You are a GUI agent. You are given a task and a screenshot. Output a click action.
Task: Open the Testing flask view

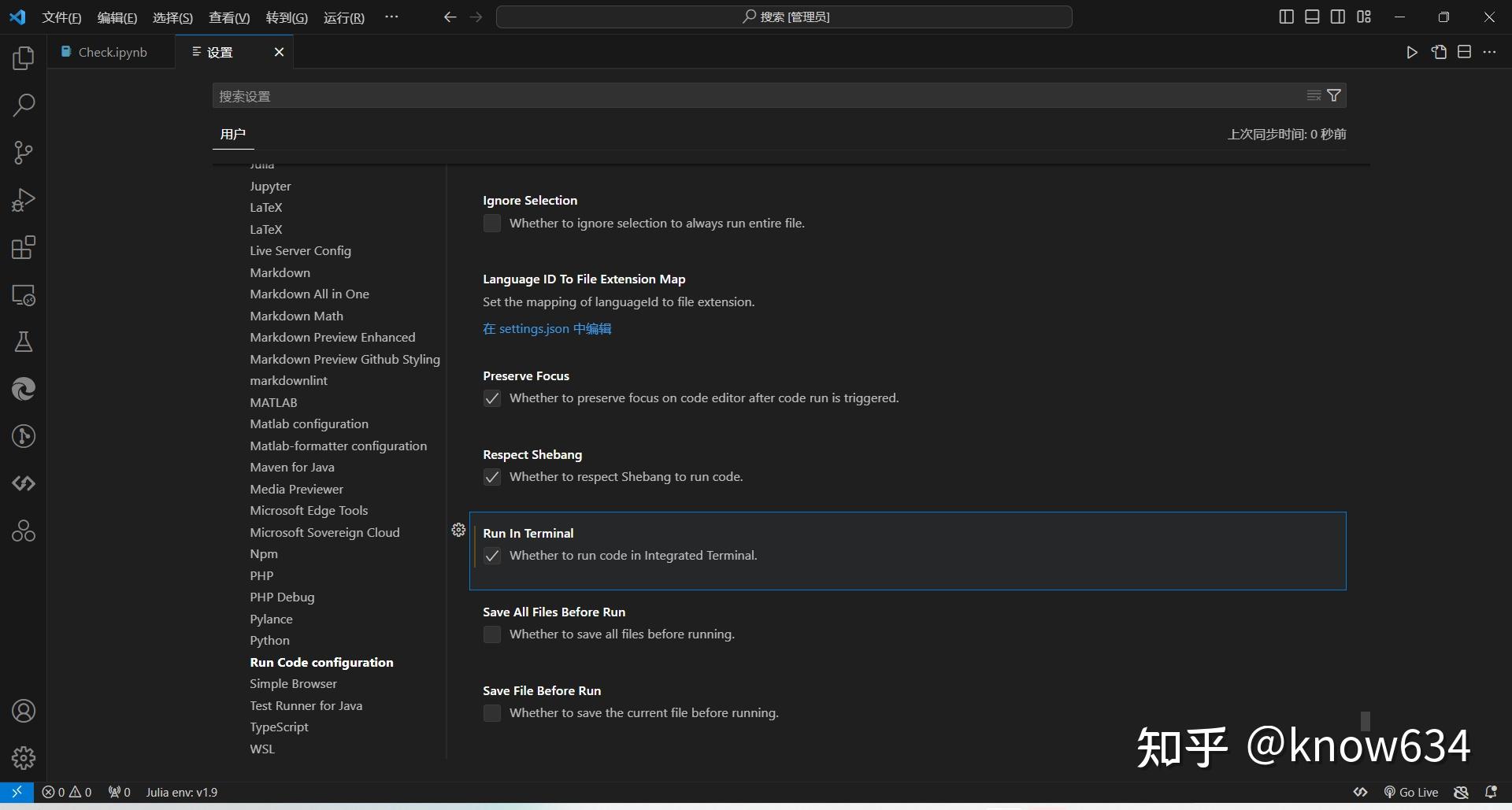24,342
